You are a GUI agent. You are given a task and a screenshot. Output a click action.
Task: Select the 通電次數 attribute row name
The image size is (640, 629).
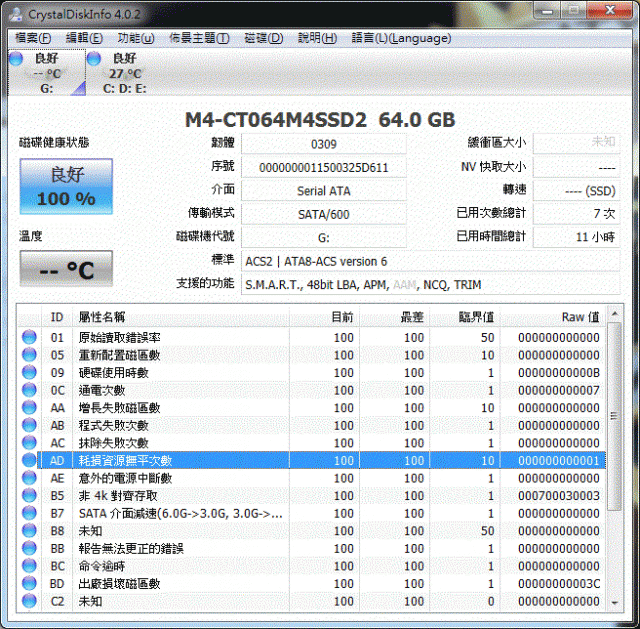click(102, 390)
